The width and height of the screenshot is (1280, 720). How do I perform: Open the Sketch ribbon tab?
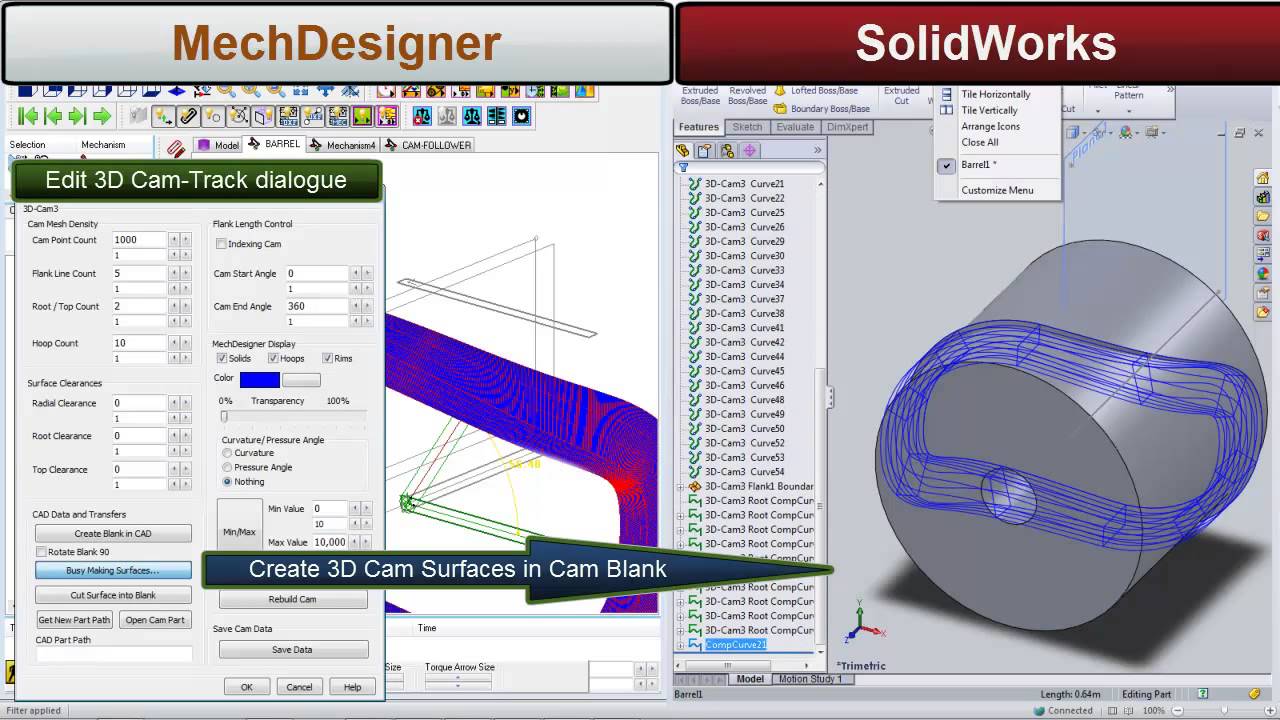(x=747, y=127)
